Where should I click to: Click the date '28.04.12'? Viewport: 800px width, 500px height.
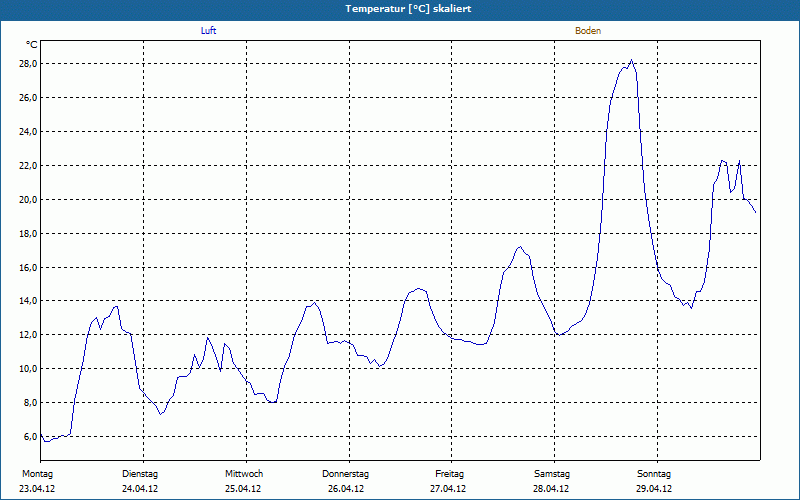pos(551,489)
